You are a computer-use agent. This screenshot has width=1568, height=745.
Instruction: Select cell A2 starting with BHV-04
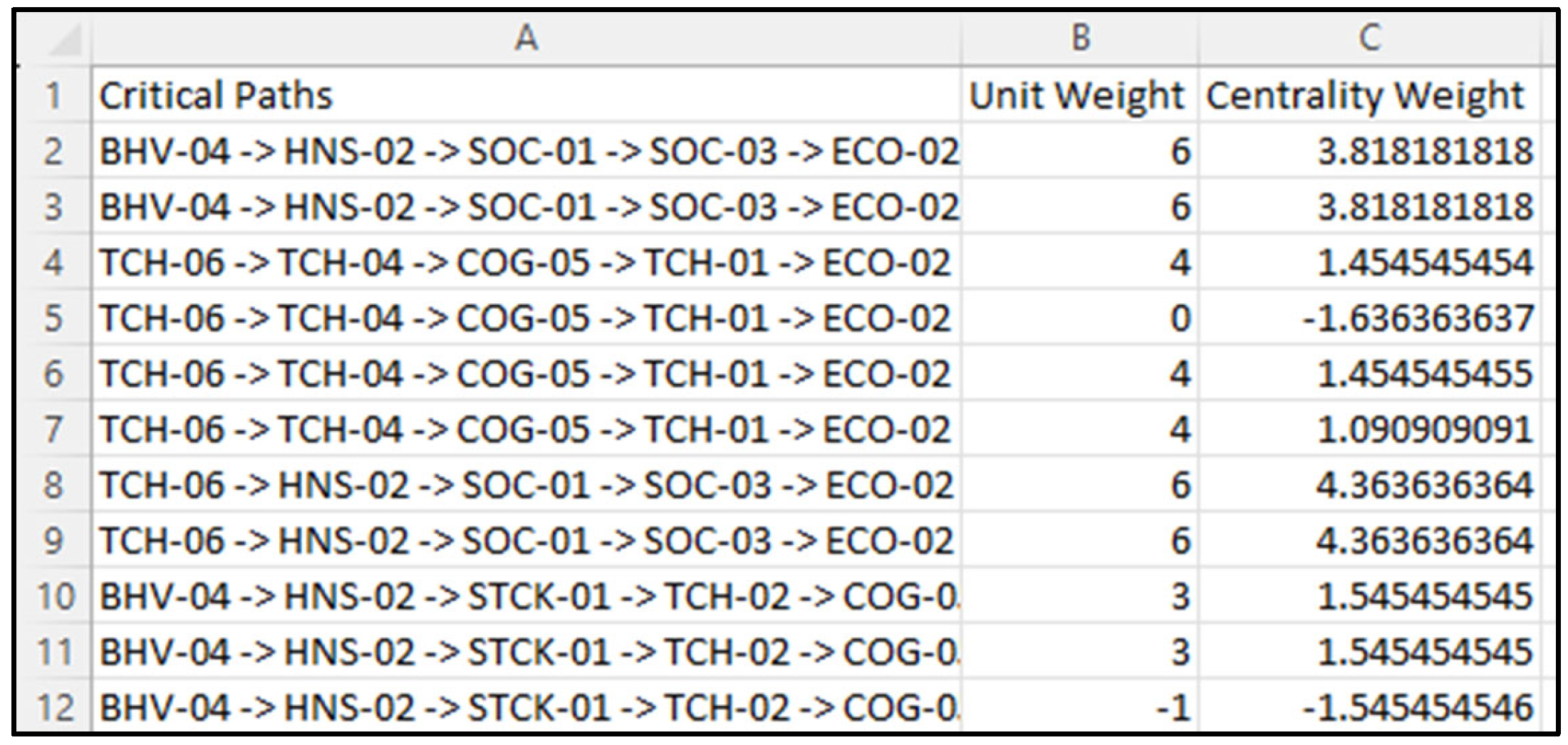click(x=526, y=152)
